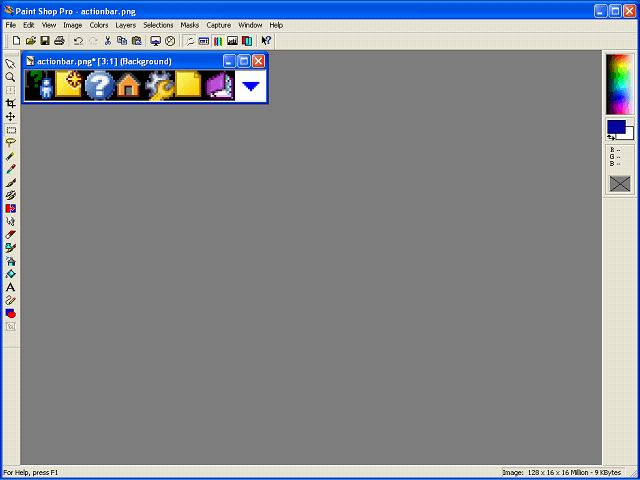Open the View menu

[x=49, y=25]
